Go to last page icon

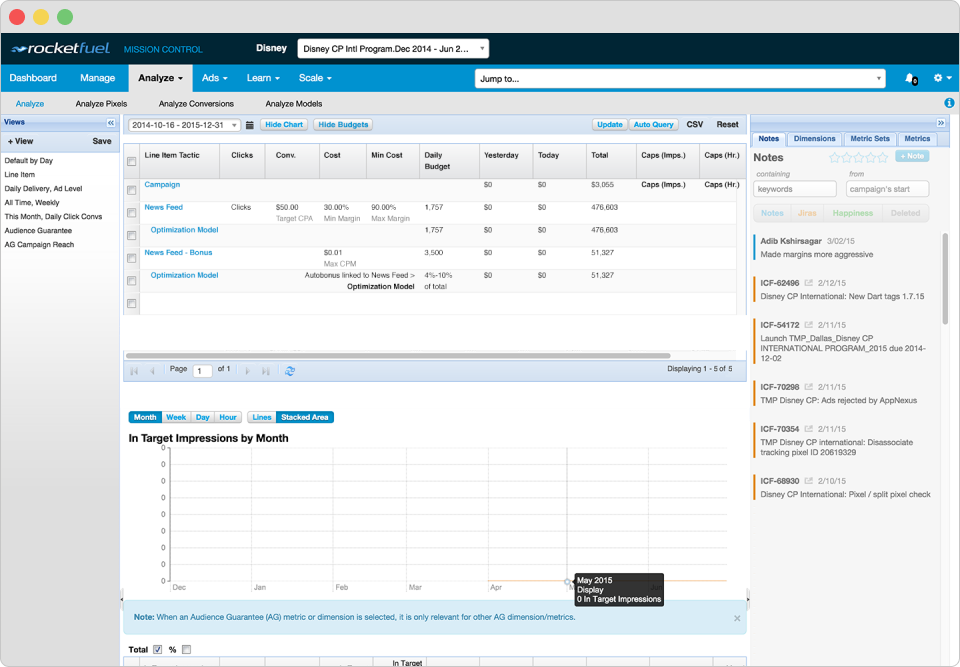(x=266, y=371)
